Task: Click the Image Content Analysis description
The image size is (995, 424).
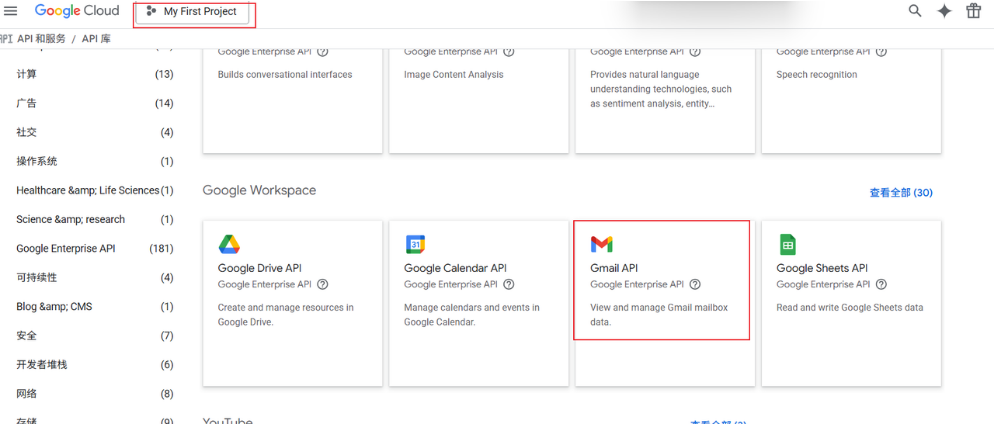Action: point(454,75)
